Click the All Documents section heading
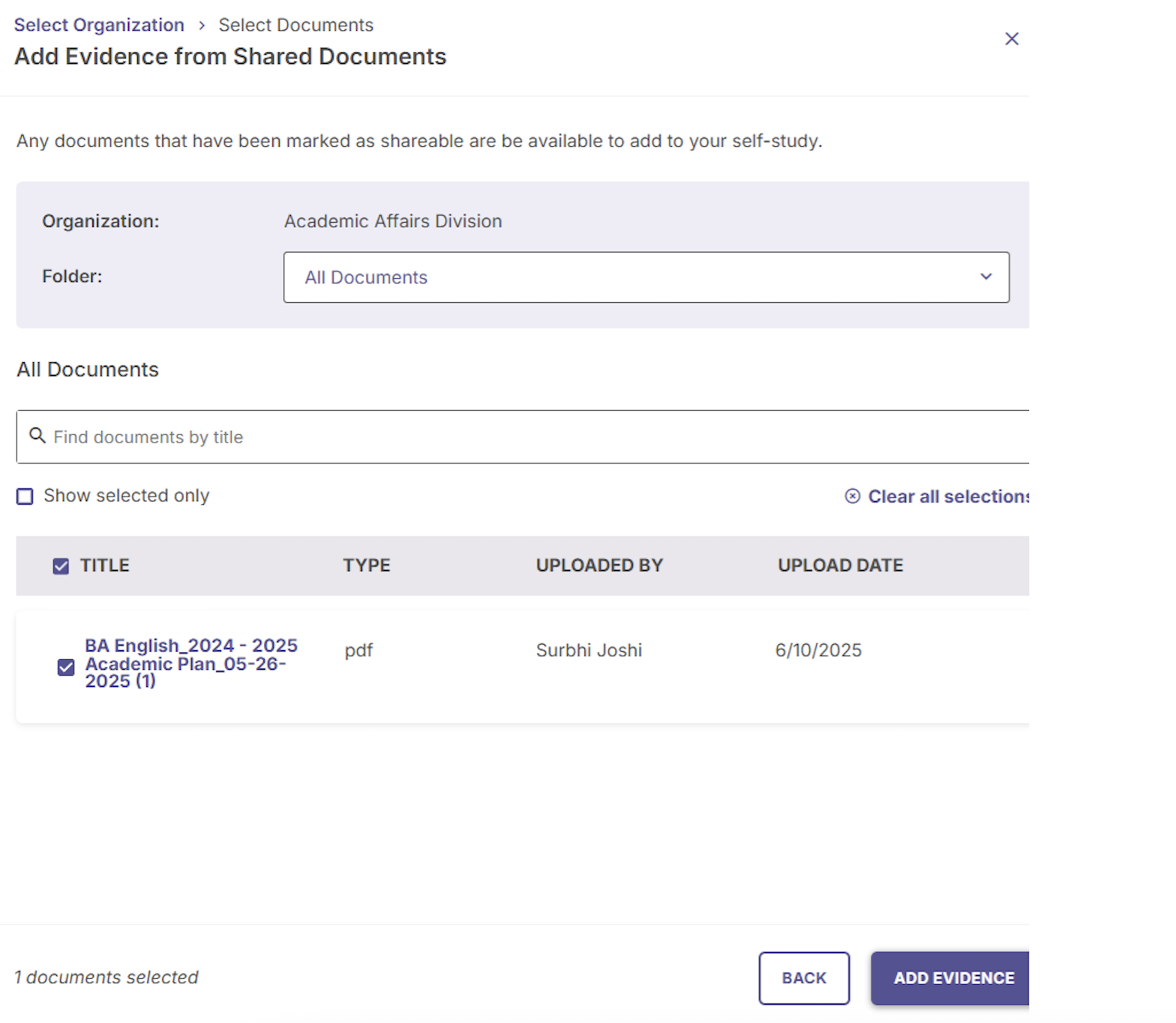This screenshot has height=1023, width=1176. click(x=88, y=370)
